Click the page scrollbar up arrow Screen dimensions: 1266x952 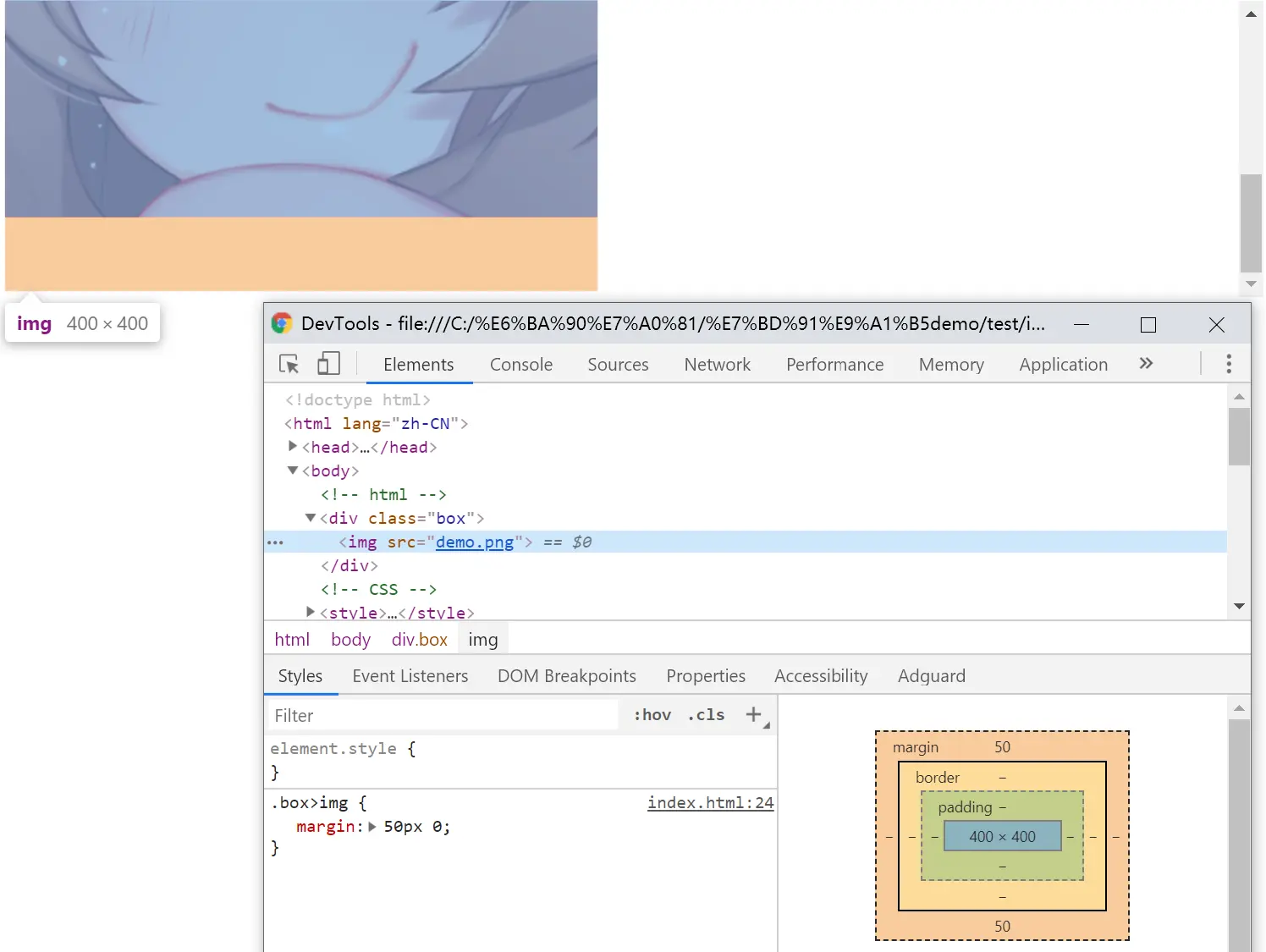coord(1252,14)
